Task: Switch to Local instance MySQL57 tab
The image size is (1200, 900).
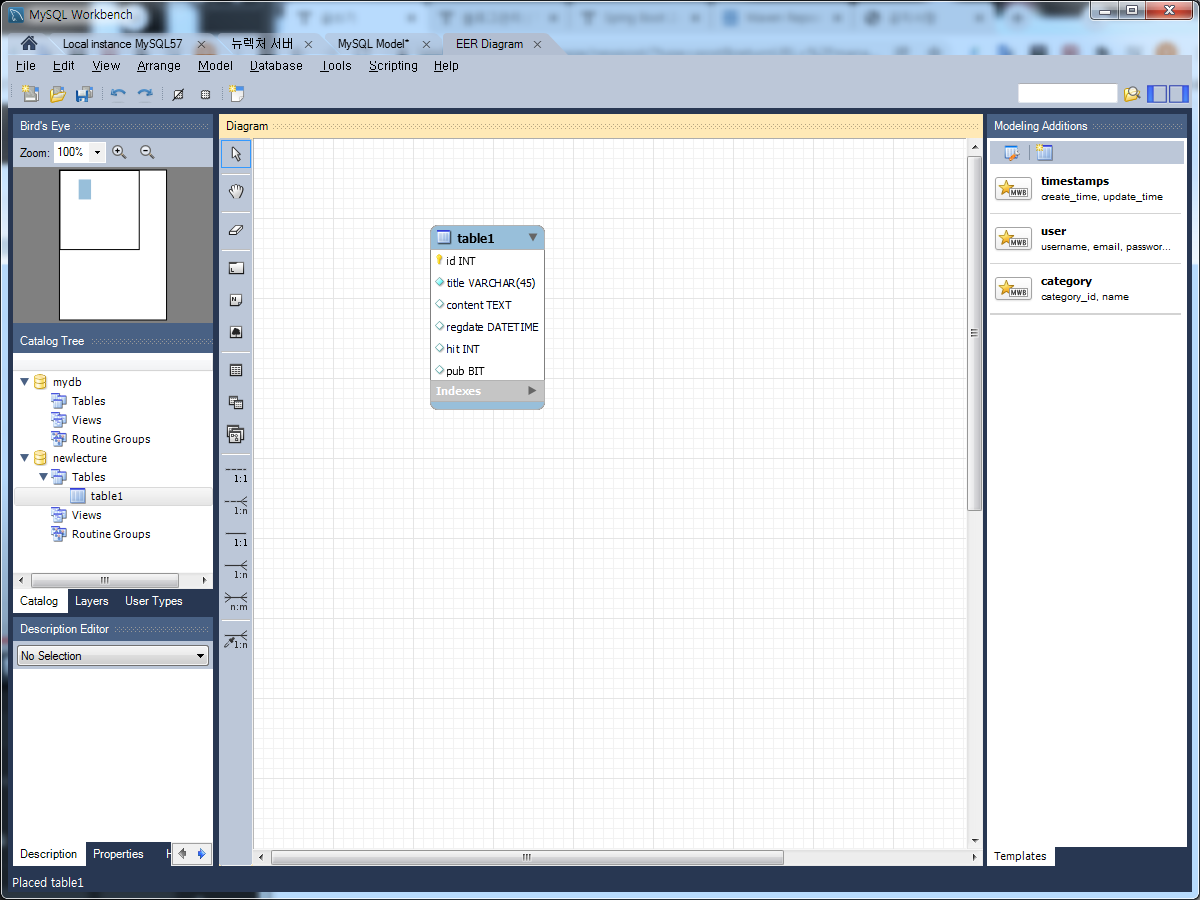Action: 122,44
